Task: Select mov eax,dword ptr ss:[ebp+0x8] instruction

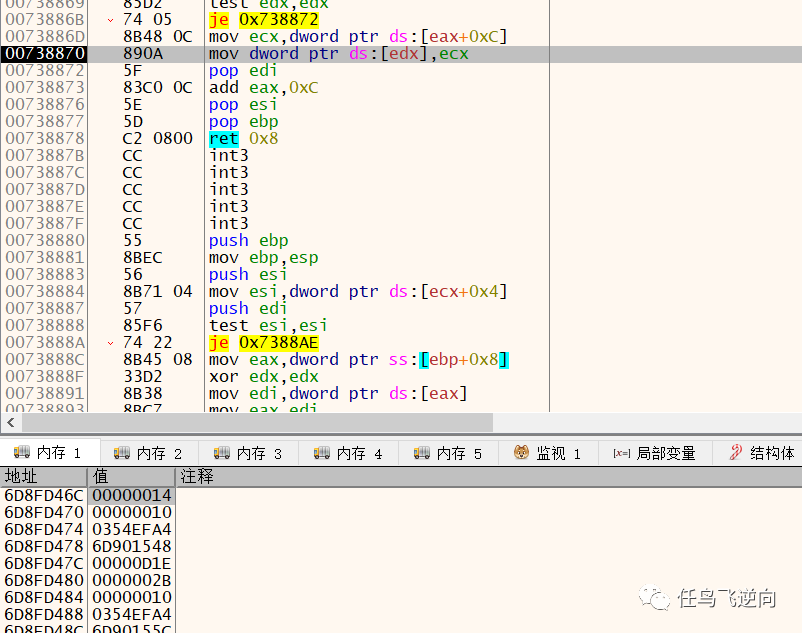Action: coord(359,359)
